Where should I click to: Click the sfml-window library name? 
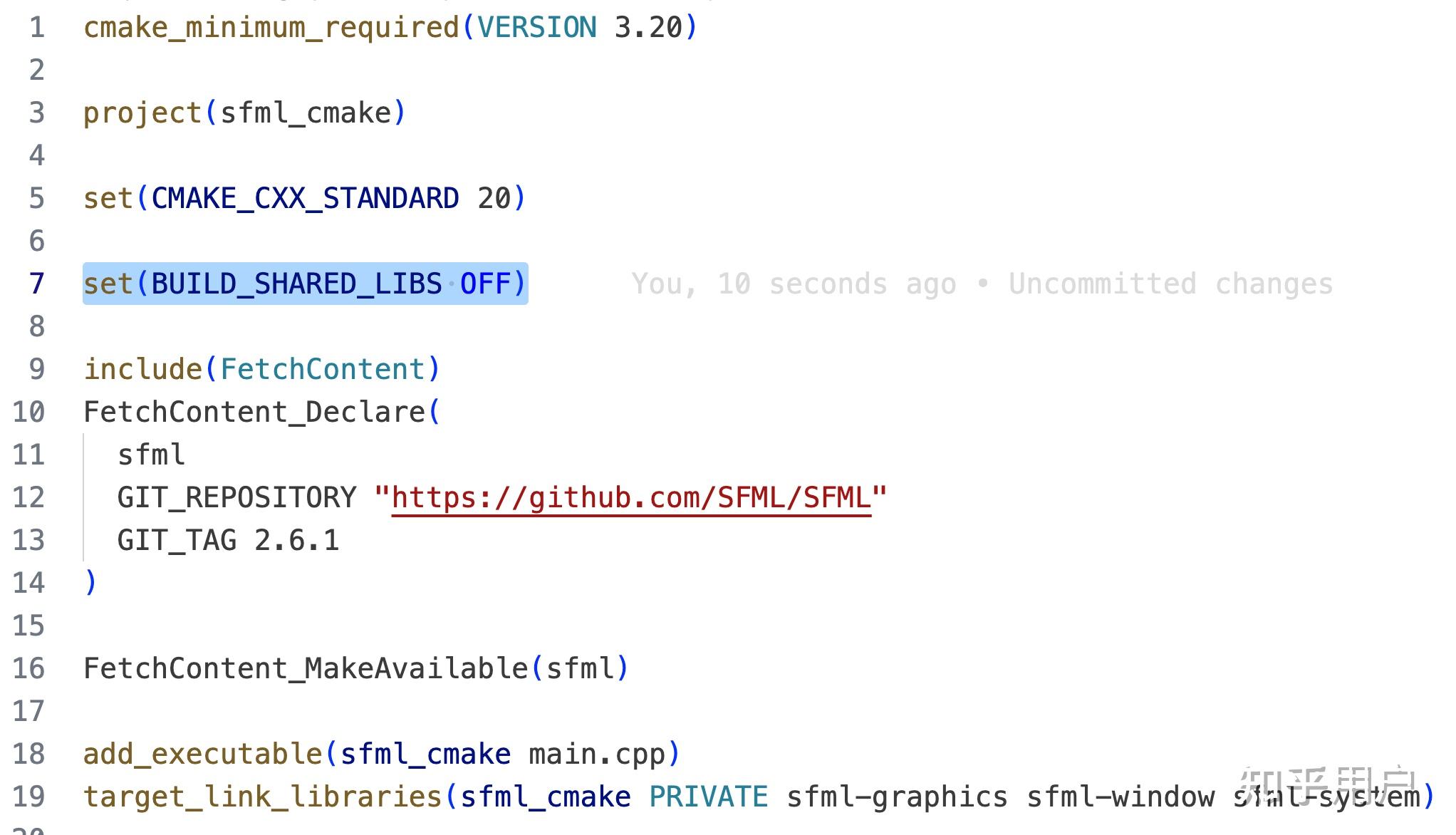[x=1120, y=797]
